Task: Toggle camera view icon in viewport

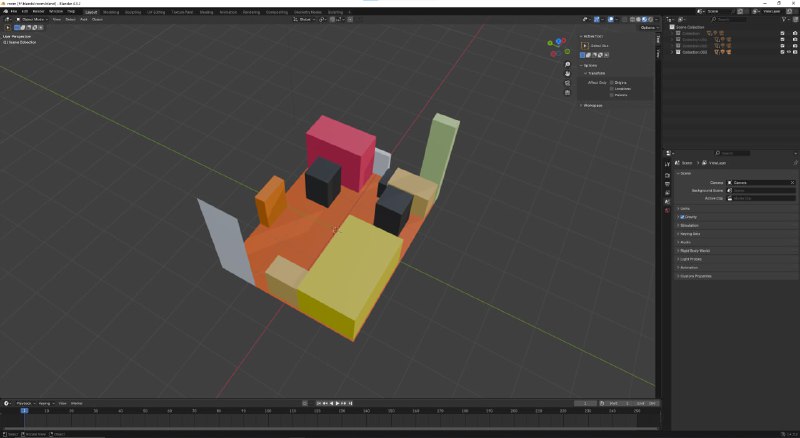Action: tap(567, 83)
